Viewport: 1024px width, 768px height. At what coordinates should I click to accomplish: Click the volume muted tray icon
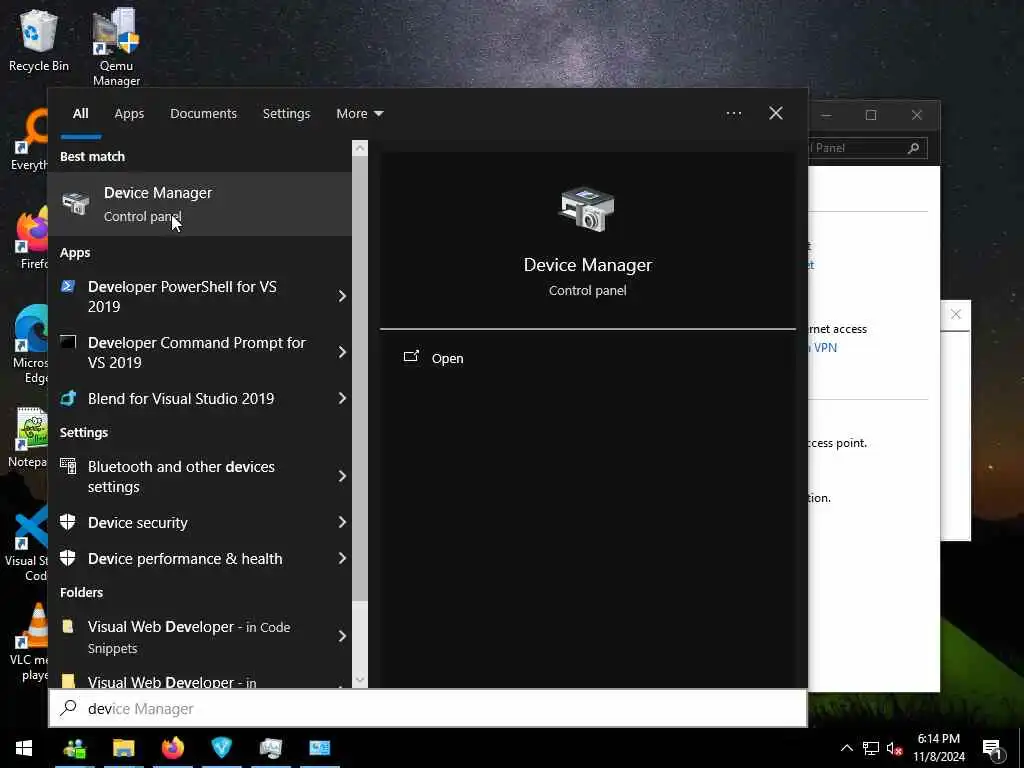click(894, 748)
